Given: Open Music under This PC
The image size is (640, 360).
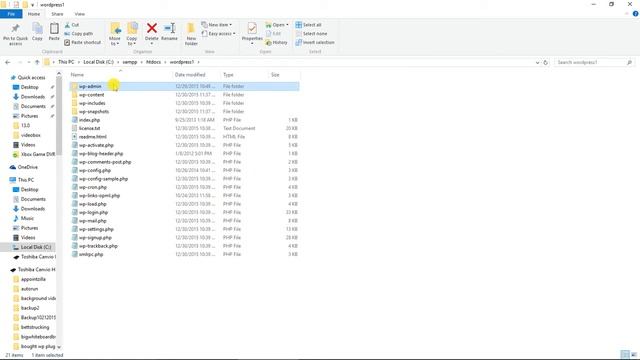Looking at the screenshot, I should pos(27,218).
